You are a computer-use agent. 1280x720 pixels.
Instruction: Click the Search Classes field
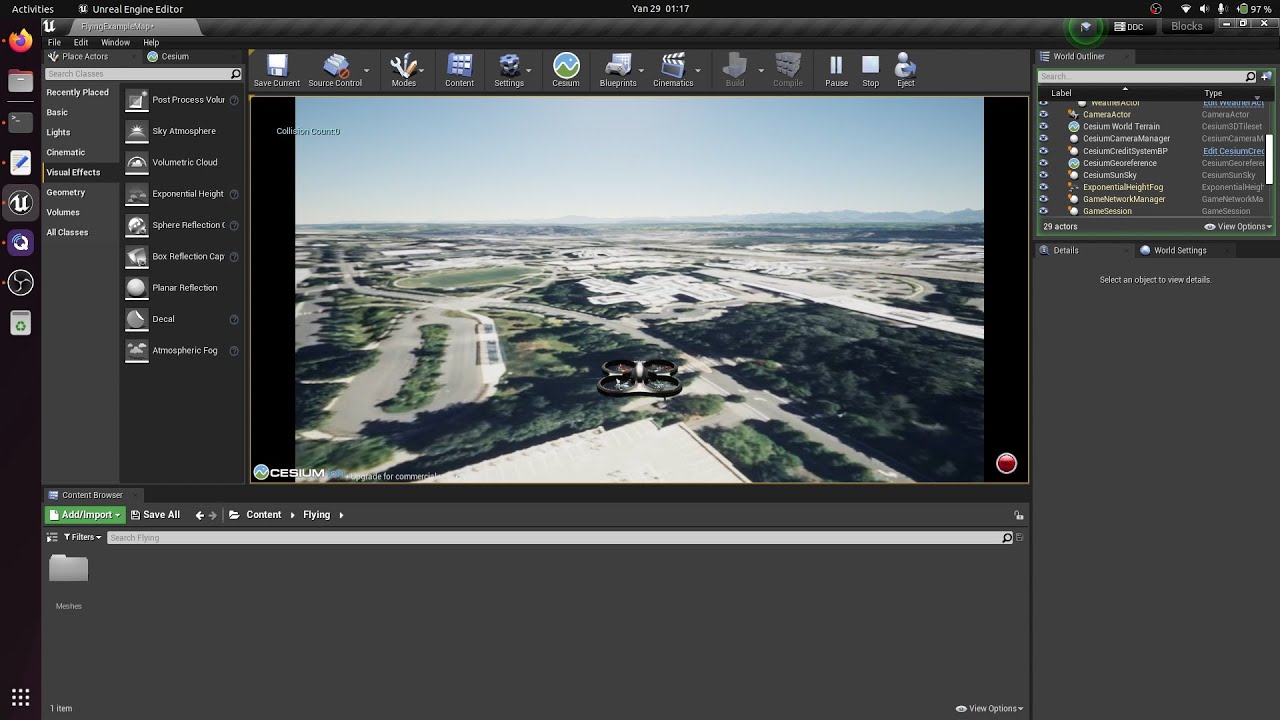(x=144, y=74)
